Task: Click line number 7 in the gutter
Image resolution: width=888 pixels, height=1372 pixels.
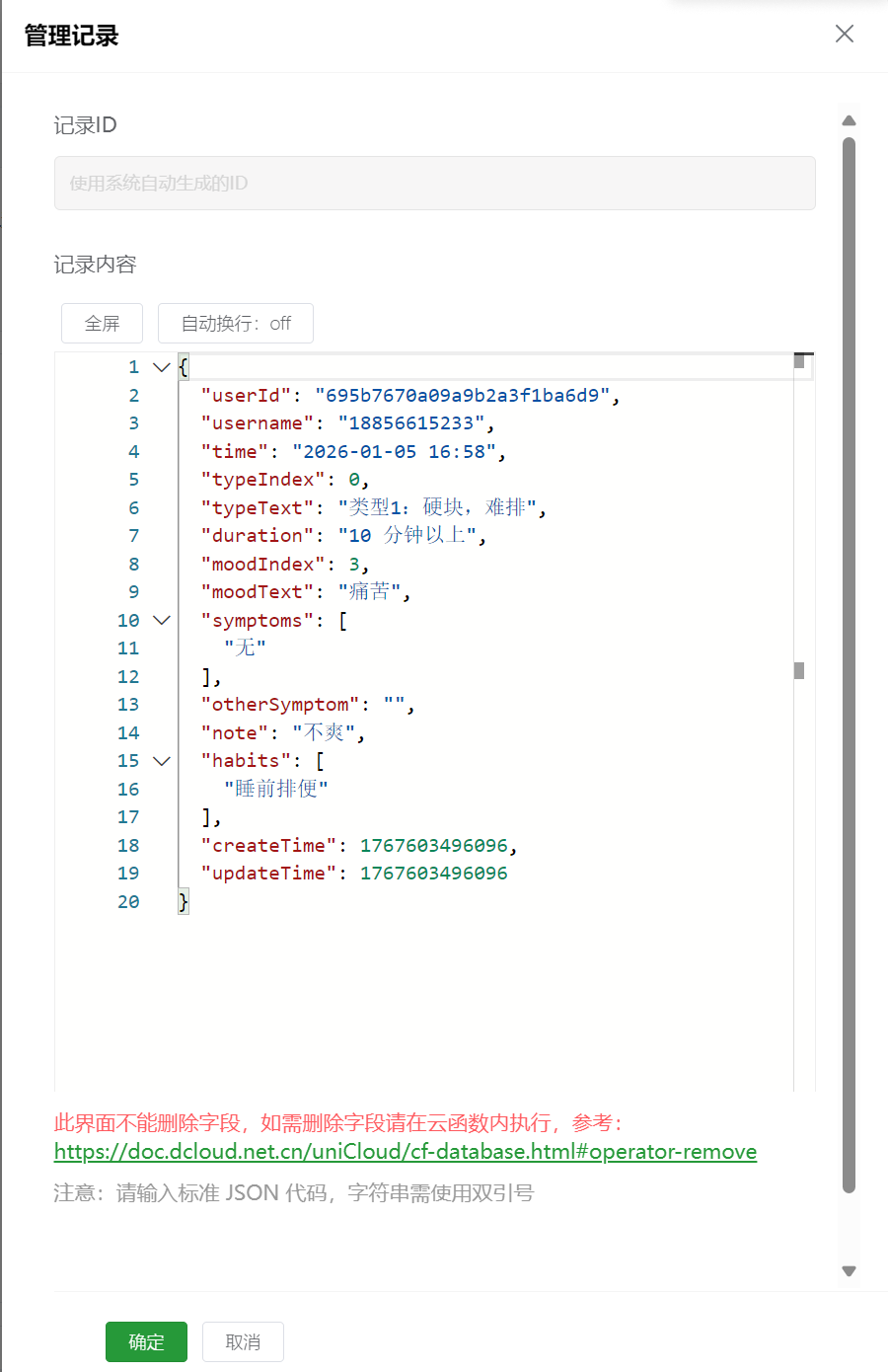Action: pyautogui.click(x=134, y=536)
